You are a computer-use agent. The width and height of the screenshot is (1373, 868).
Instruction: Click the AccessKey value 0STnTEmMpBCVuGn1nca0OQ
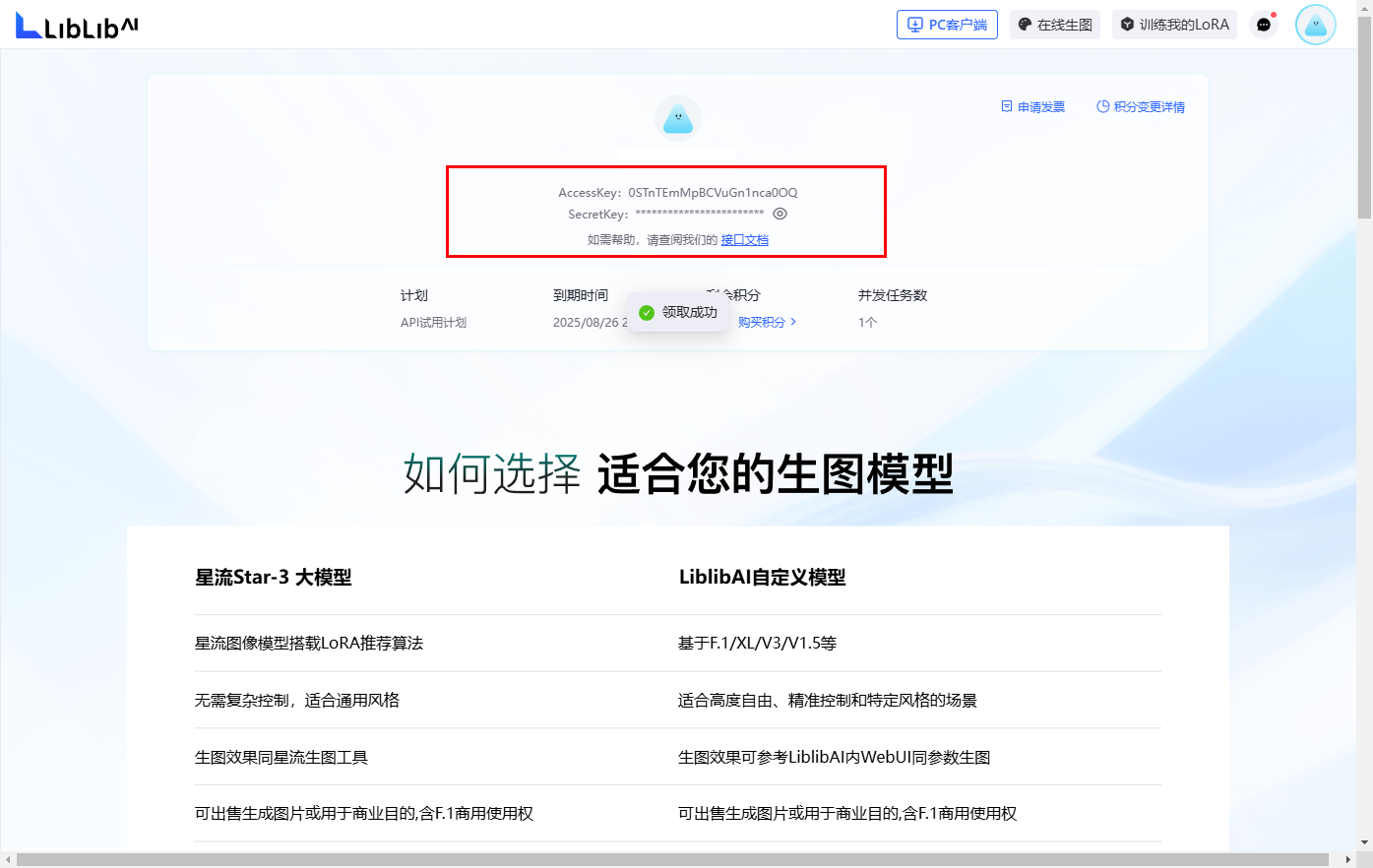click(713, 193)
